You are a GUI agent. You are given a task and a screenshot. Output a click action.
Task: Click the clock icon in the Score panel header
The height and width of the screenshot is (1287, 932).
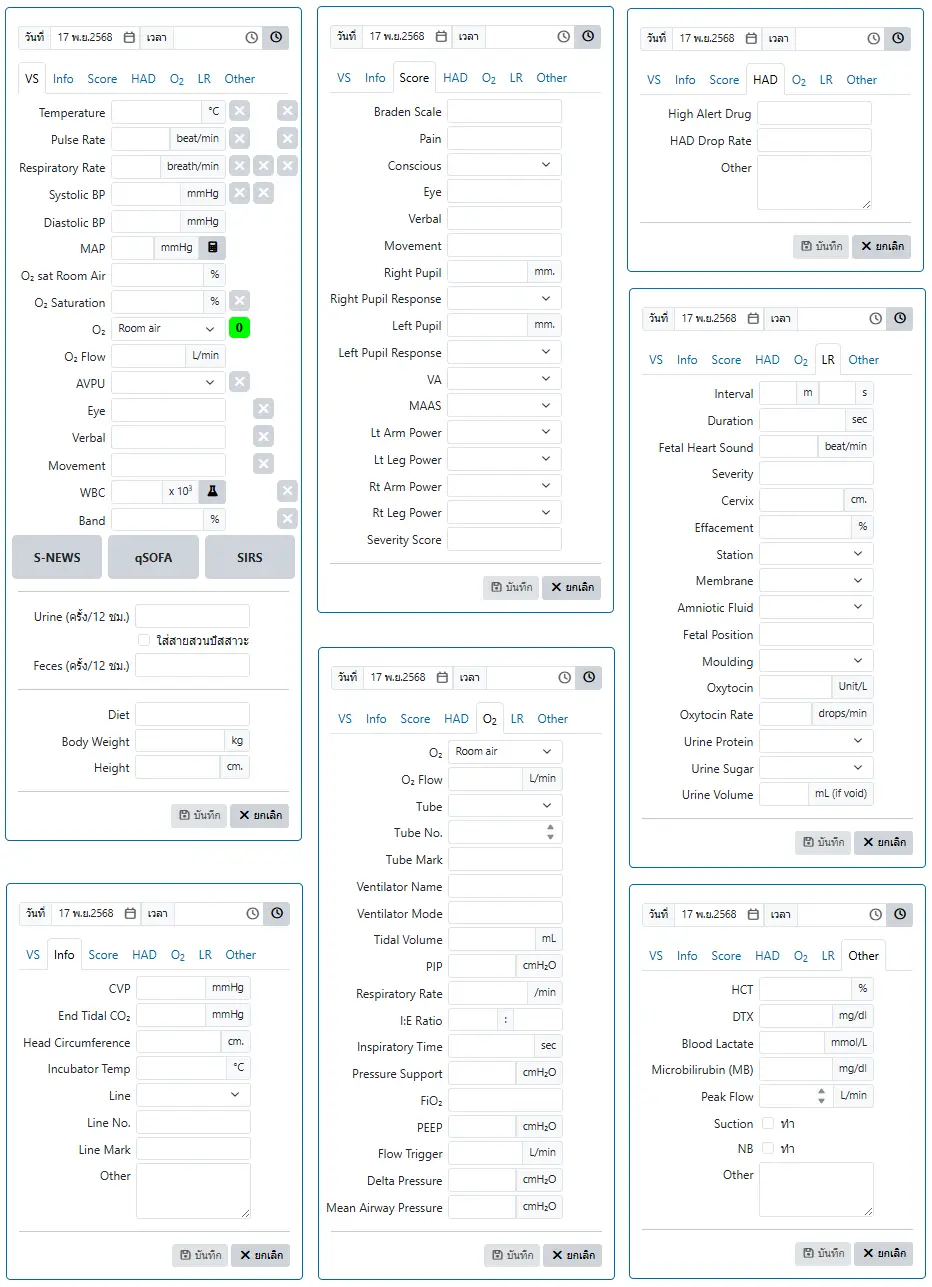click(x=588, y=36)
